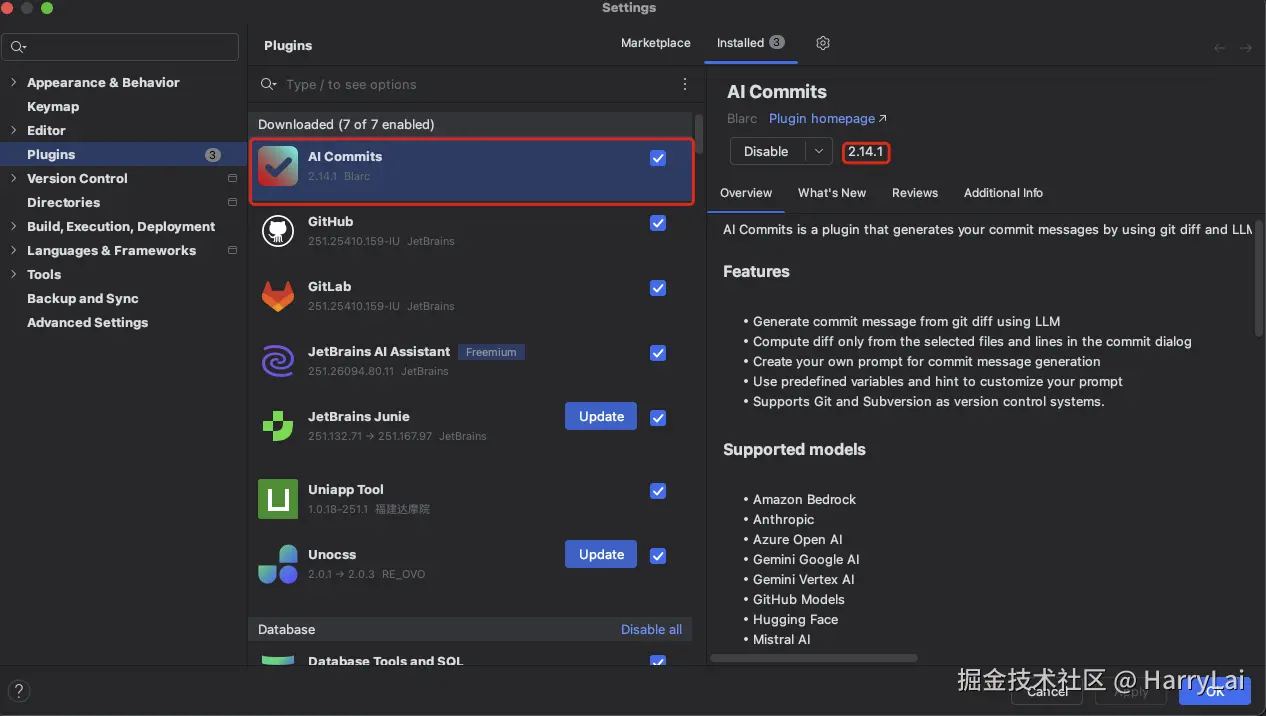Focus the plugin search input field

(475, 85)
